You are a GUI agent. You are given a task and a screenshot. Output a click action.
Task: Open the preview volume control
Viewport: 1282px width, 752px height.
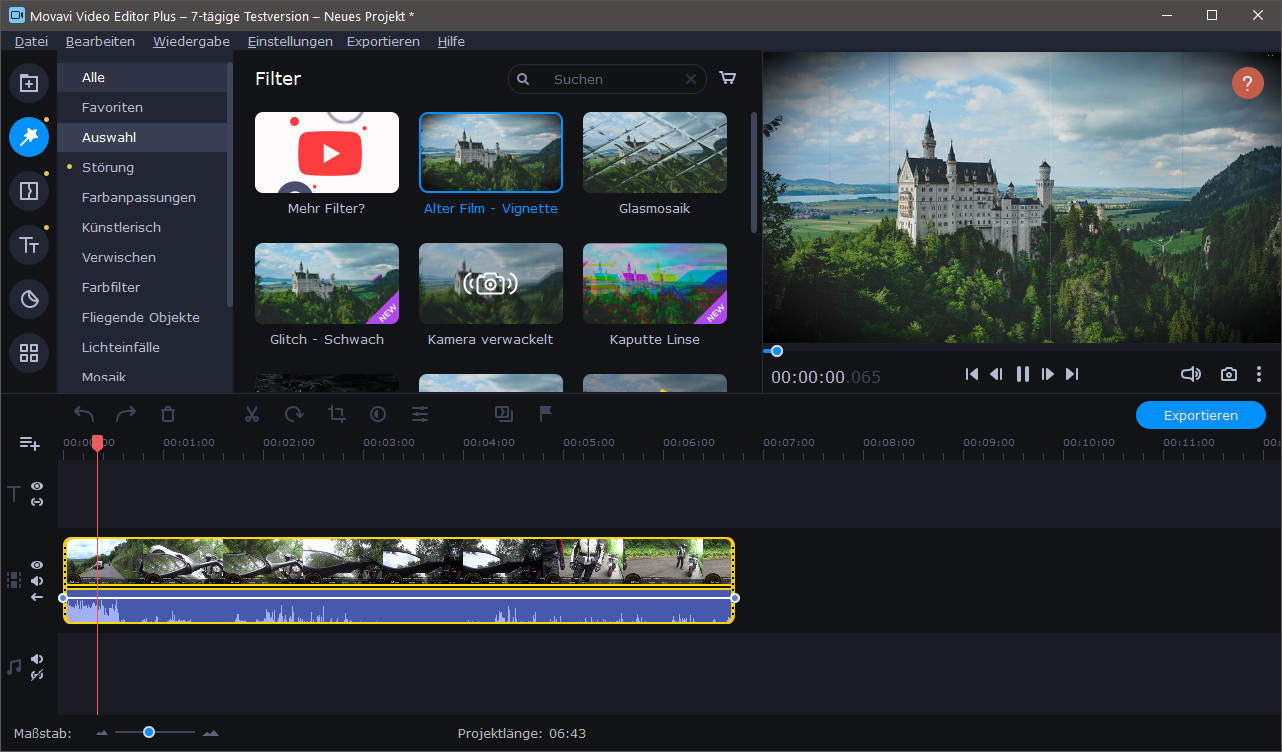tap(1190, 374)
